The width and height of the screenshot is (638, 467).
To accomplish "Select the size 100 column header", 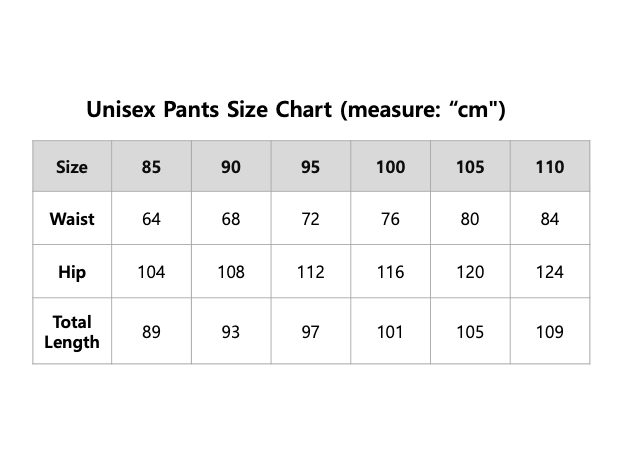I will tap(391, 166).
